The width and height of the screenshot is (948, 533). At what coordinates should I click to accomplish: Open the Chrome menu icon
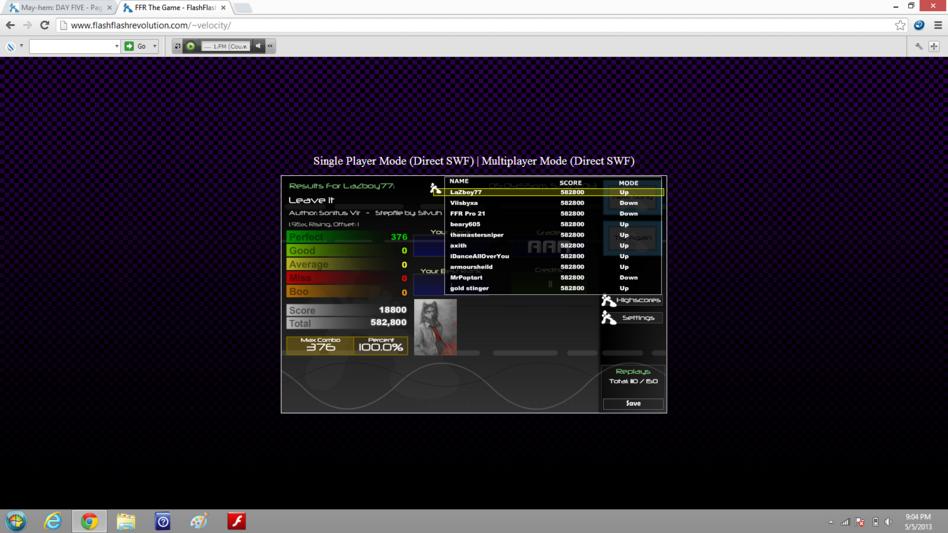click(x=938, y=25)
